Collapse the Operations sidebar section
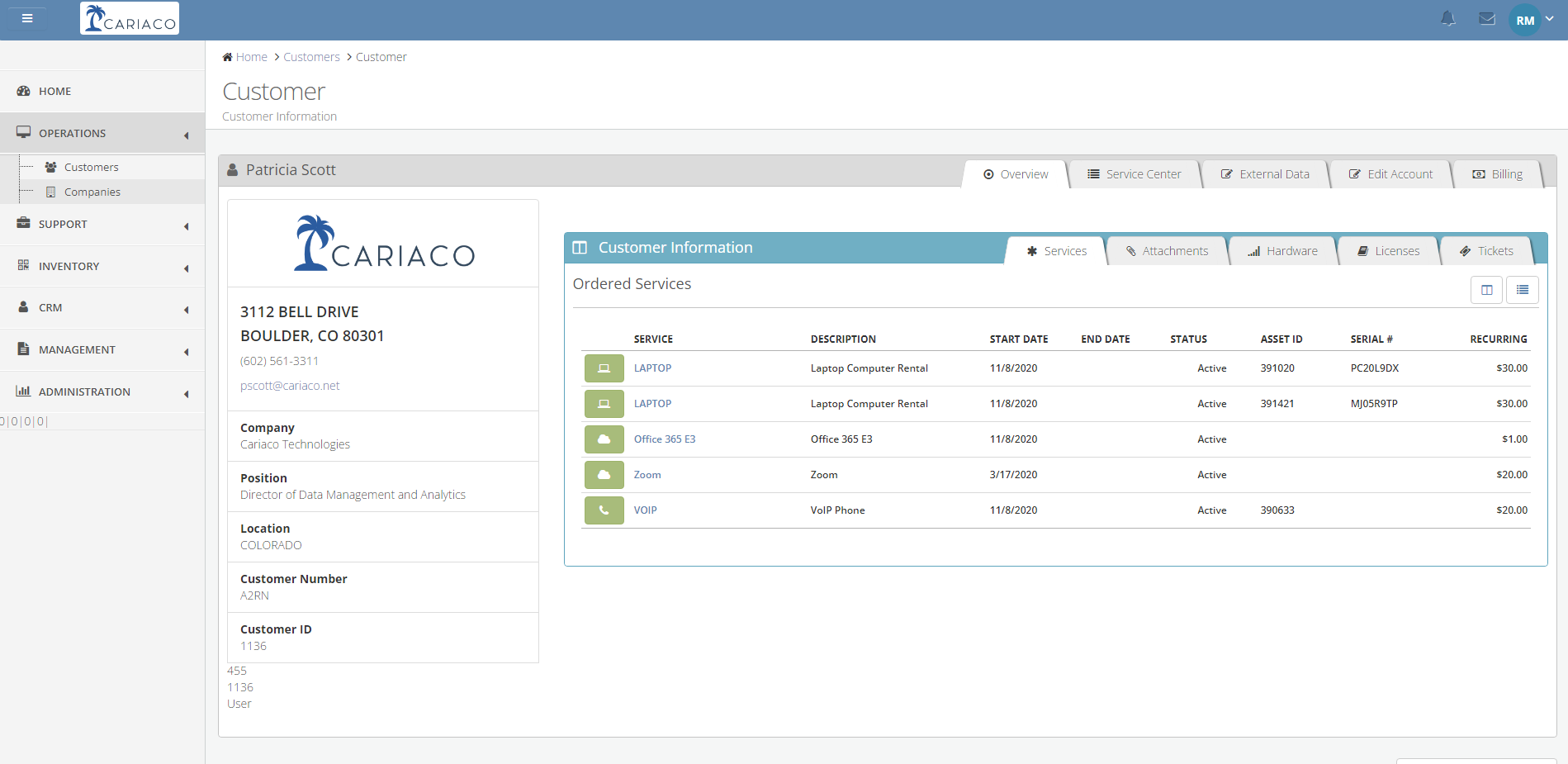The width and height of the screenshot is (1568, 764). [102, 133]
